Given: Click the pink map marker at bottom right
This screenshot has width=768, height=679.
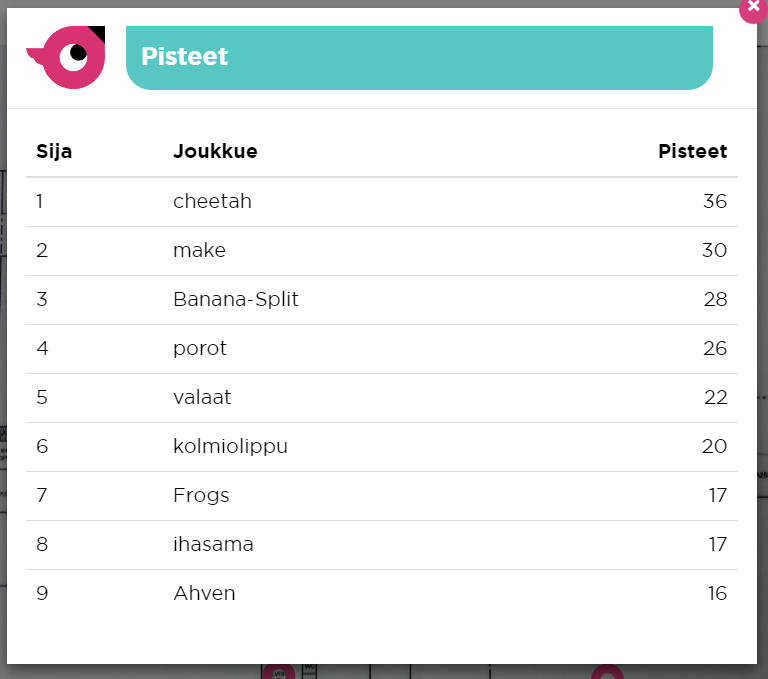Looking at the screenshot, I should pos(607,673).
